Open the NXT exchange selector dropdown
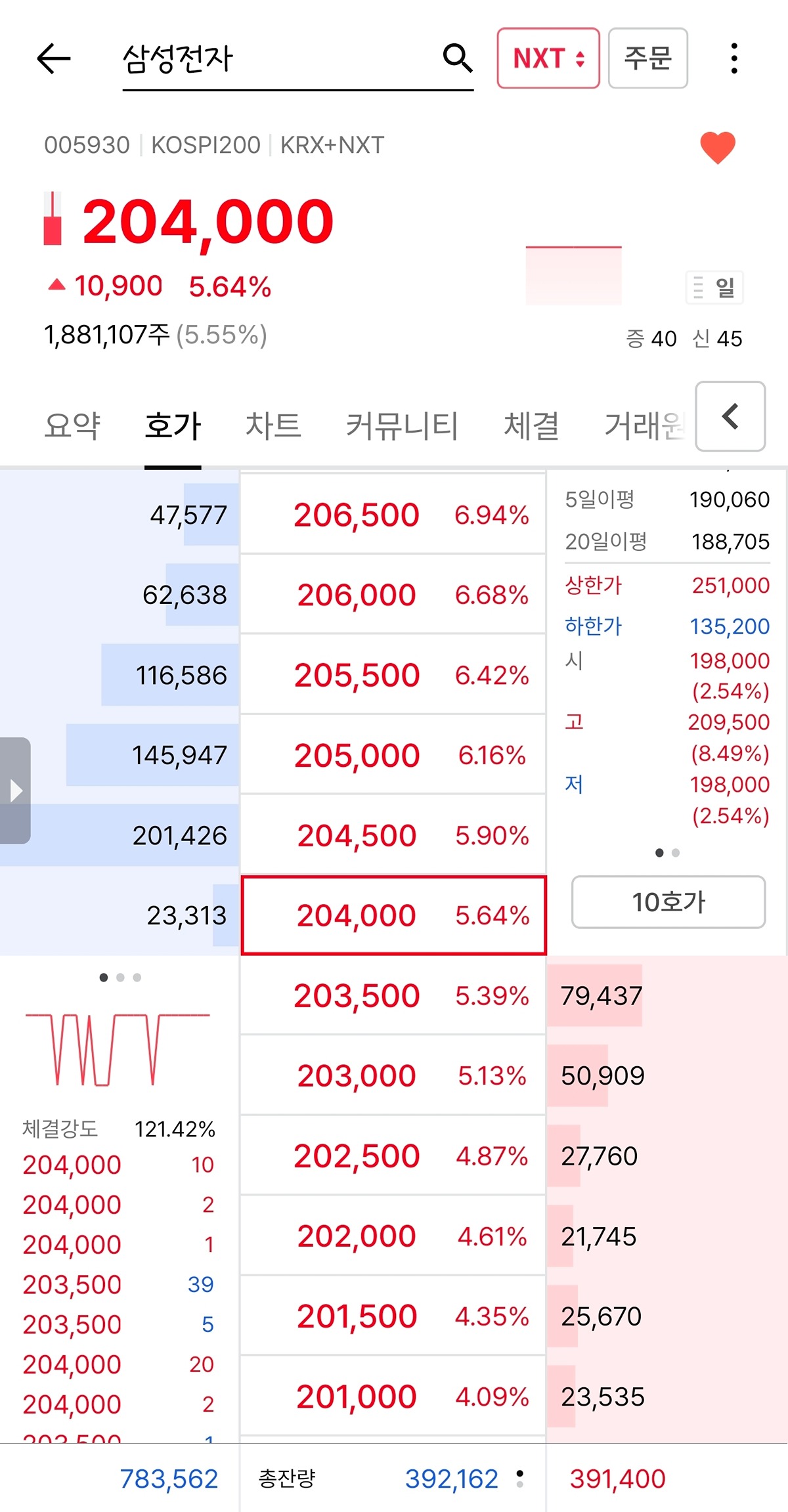Screen dimensions: 788x1512 point(548,58)
